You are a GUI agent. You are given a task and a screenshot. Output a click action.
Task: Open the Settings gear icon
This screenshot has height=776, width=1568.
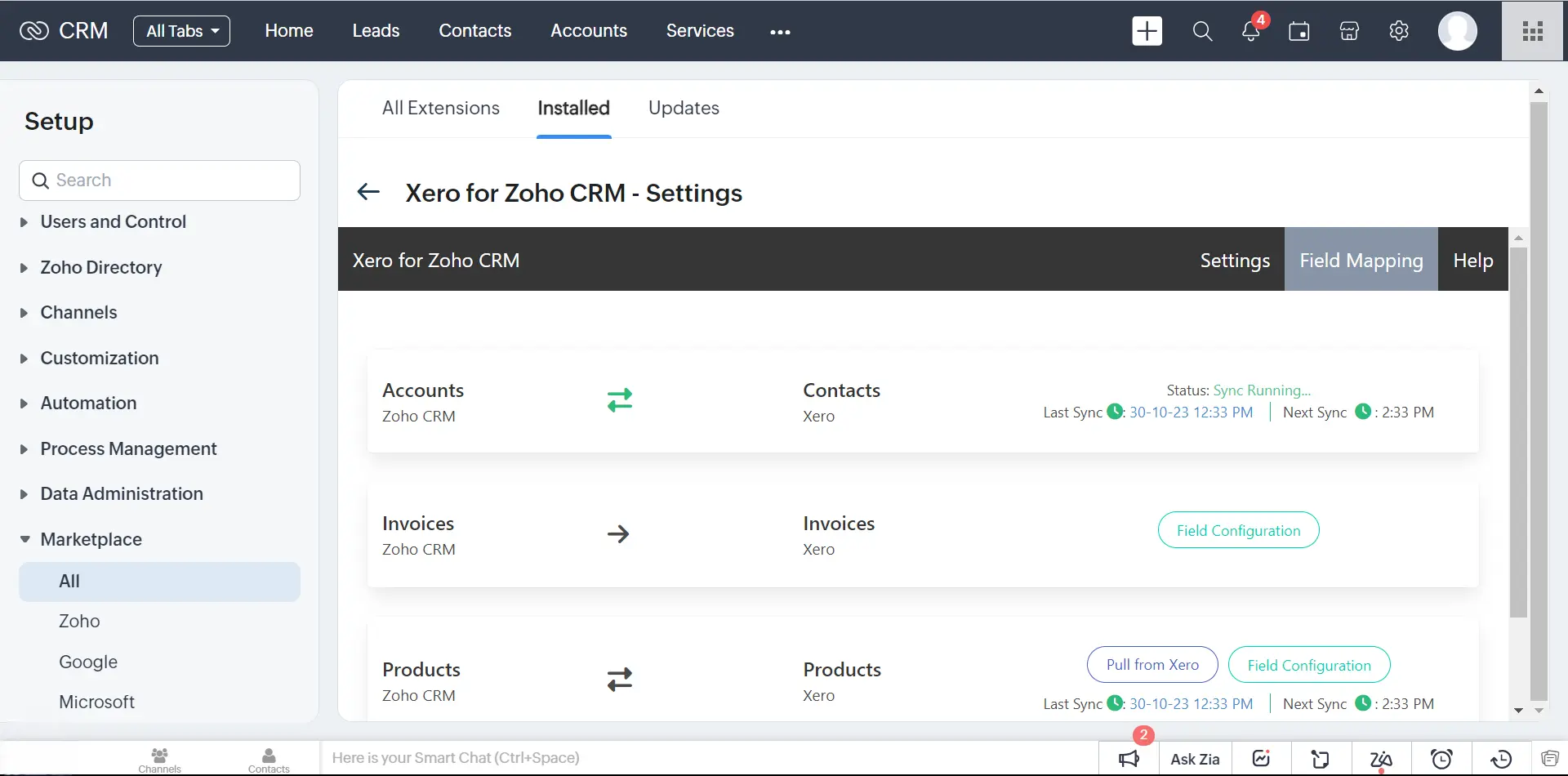(x=1398, y=31)
